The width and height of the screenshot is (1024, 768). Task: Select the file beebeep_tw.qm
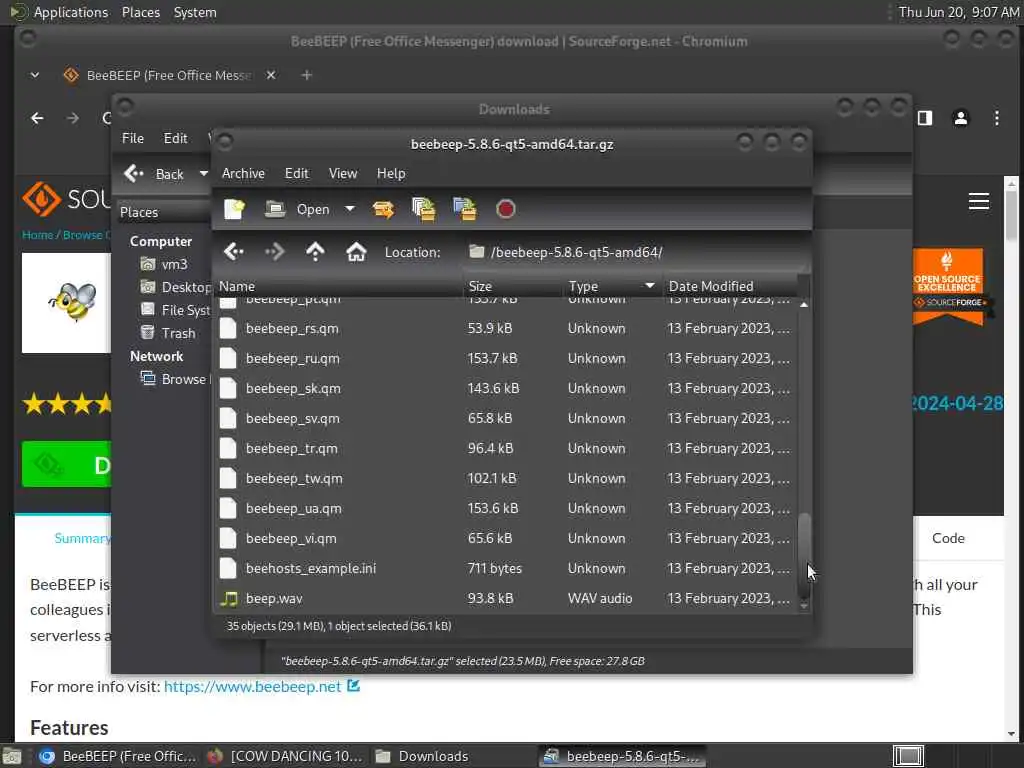coord(505,479)
